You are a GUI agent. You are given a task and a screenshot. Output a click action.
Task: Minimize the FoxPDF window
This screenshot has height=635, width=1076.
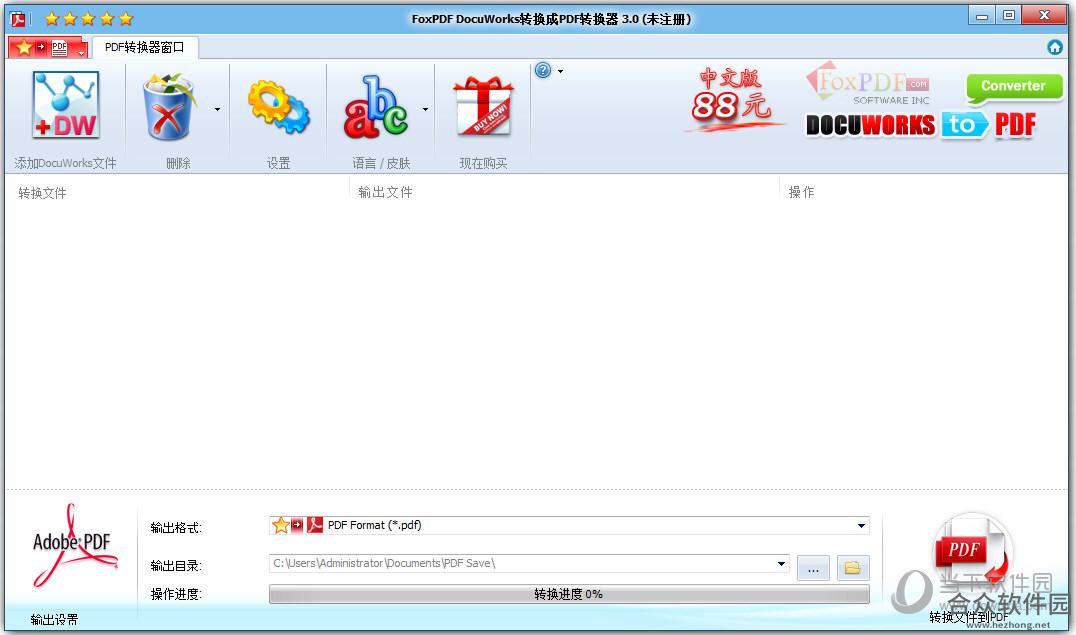tap(982, 15)
